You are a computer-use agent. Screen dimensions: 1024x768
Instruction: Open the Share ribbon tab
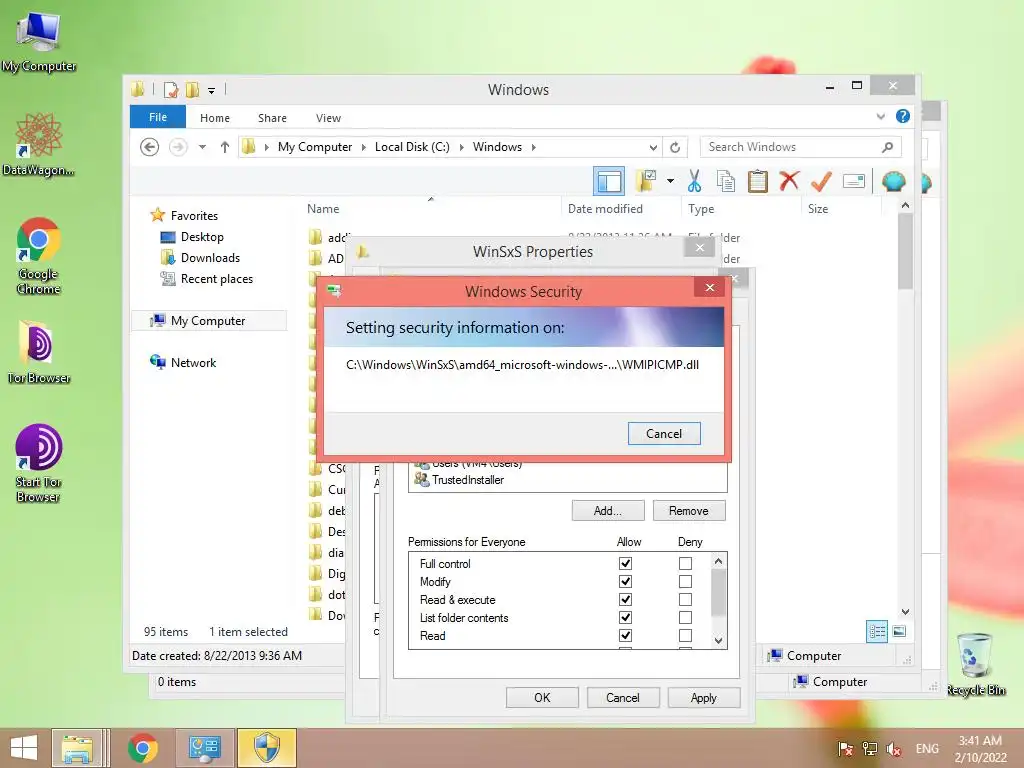[272, 118]
